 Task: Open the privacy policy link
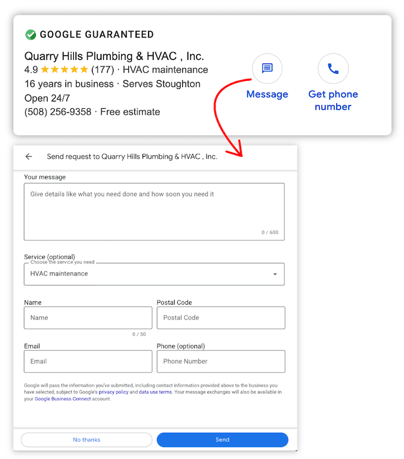click(x=113, y=392)
